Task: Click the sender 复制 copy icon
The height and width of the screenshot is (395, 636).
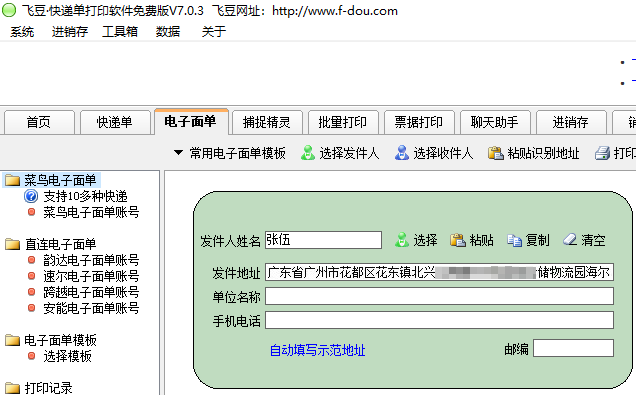Action: [x=514, y=240]
